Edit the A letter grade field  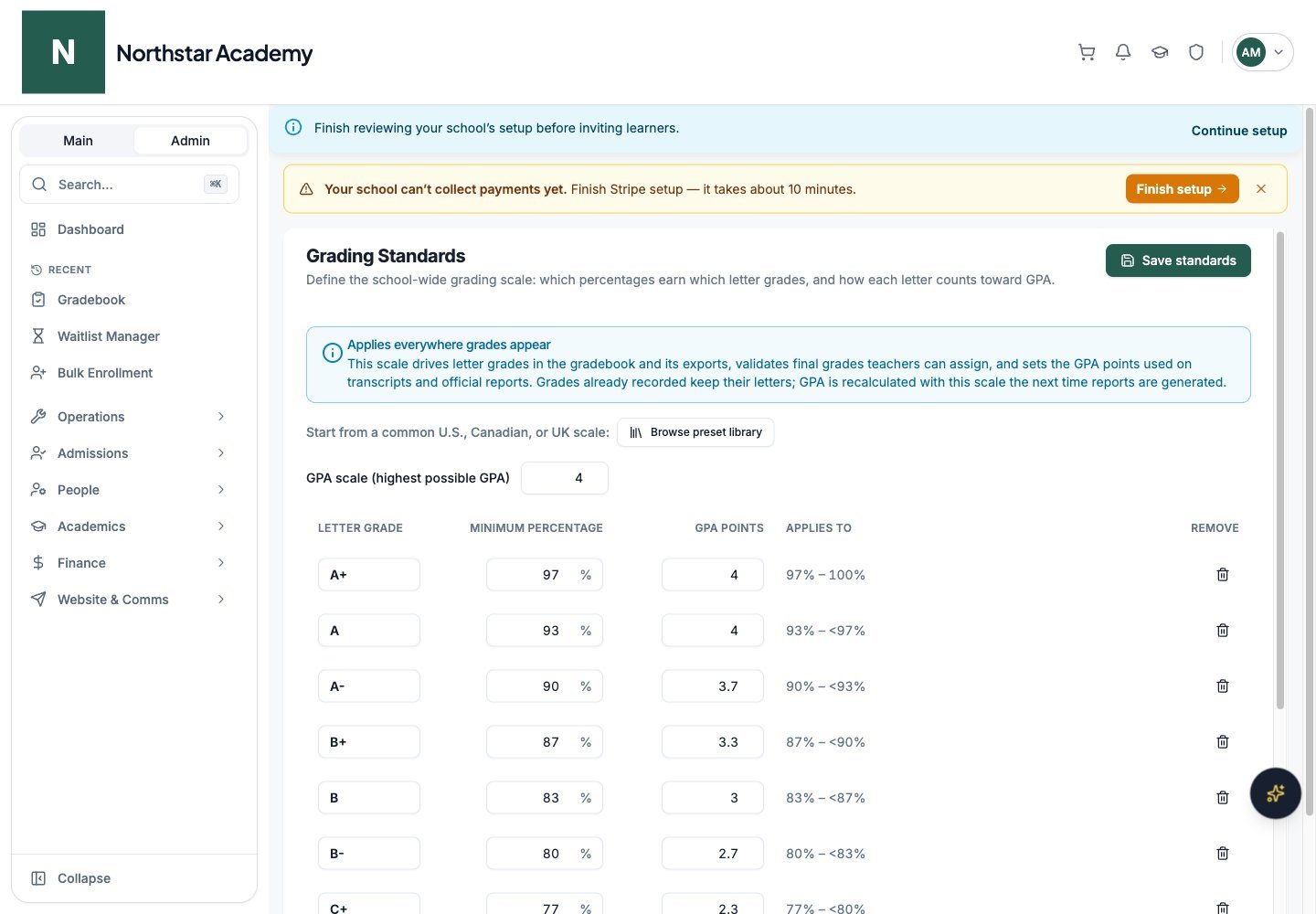pos(369,631)
